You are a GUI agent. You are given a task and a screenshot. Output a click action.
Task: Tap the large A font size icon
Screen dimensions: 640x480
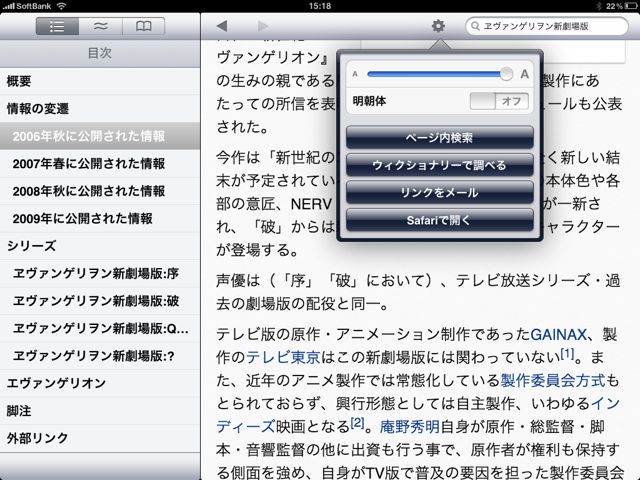coord(524,74)
